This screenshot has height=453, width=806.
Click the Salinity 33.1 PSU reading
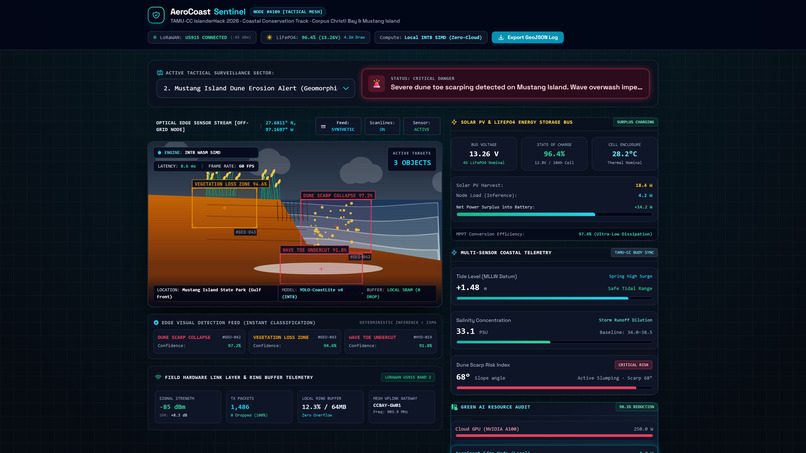(x=471, y=332)
